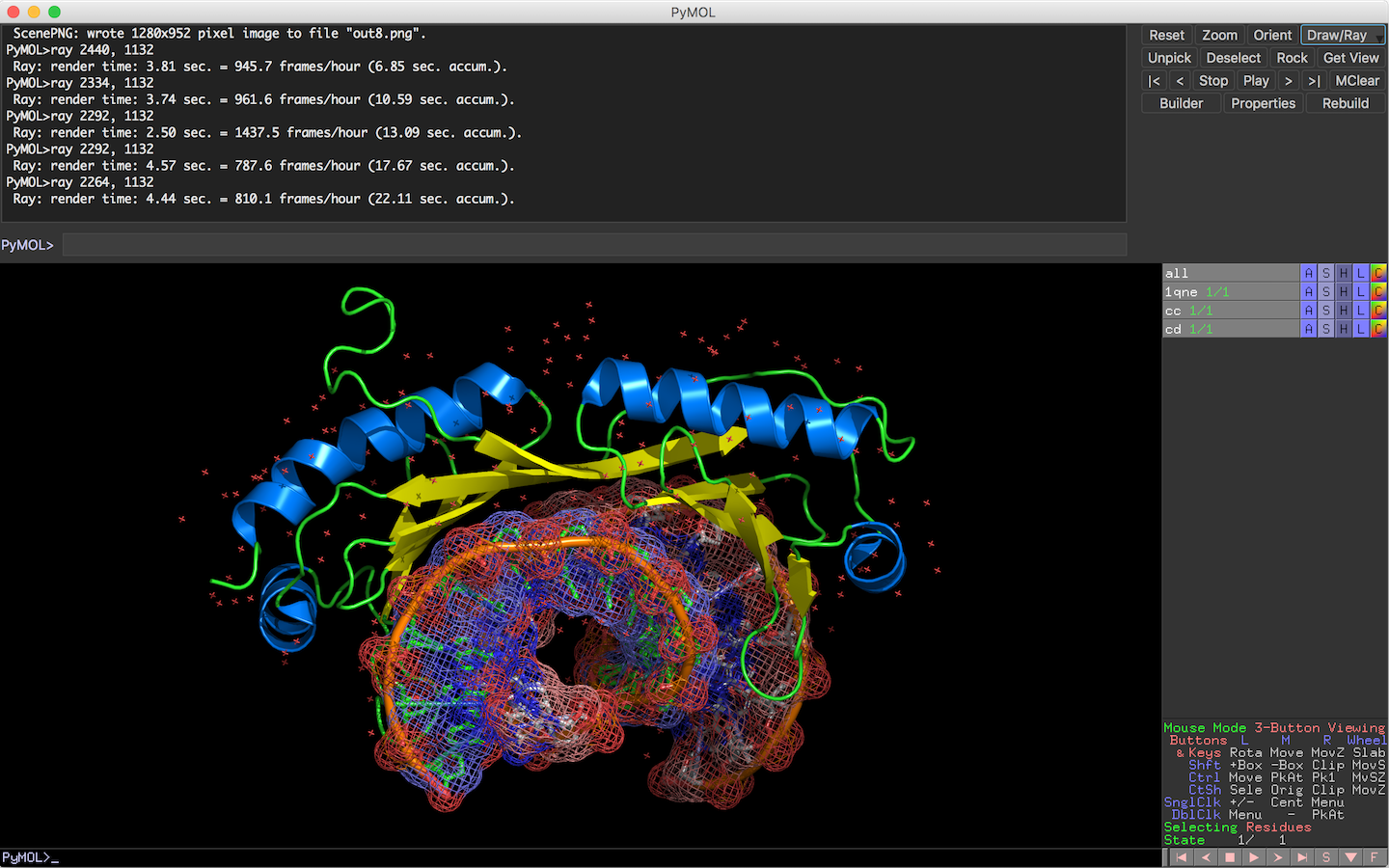The width and height of the screenshot is (1389, 868).
Task: Open the Action menu for the 1qne object
Action: pos(1309,291)
